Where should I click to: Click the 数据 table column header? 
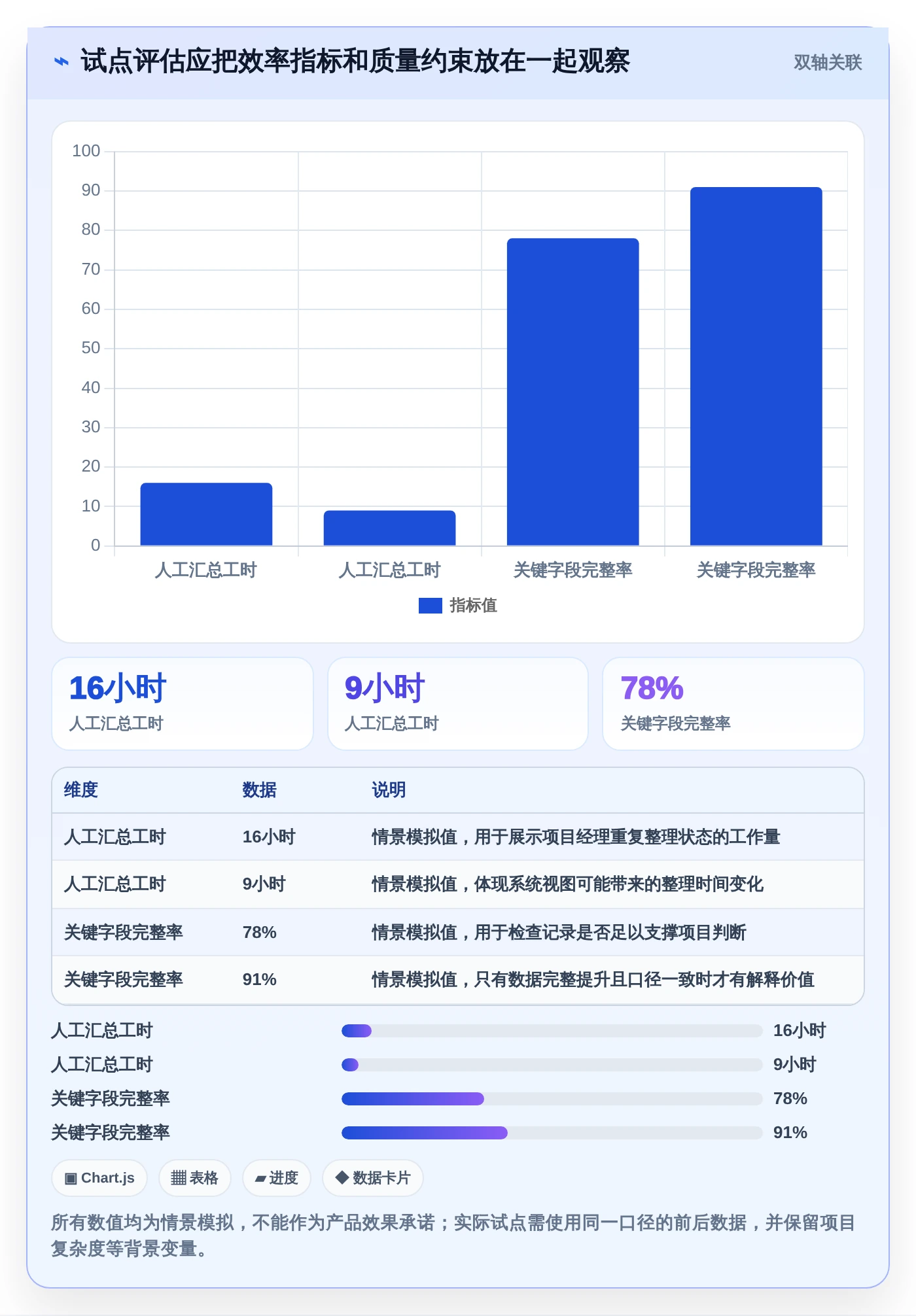[259, 790]
